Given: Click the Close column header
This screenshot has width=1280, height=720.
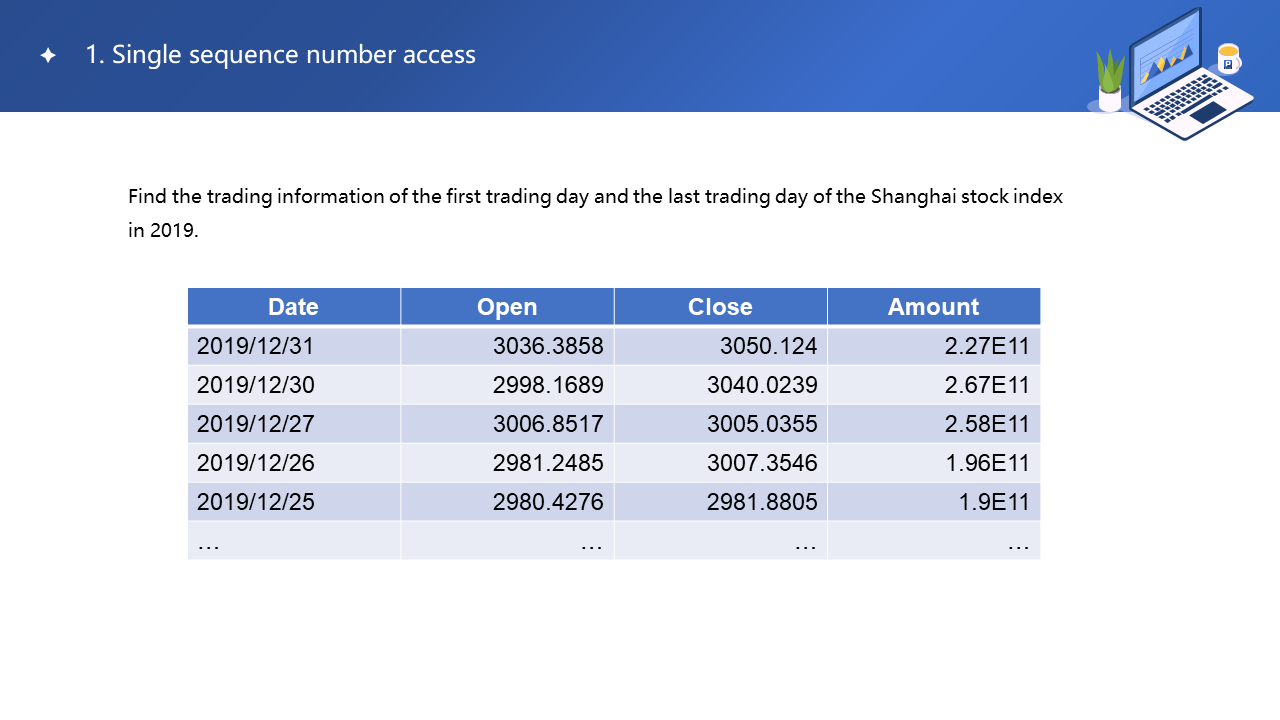Looking at the screenshot, I should (720, 307).
